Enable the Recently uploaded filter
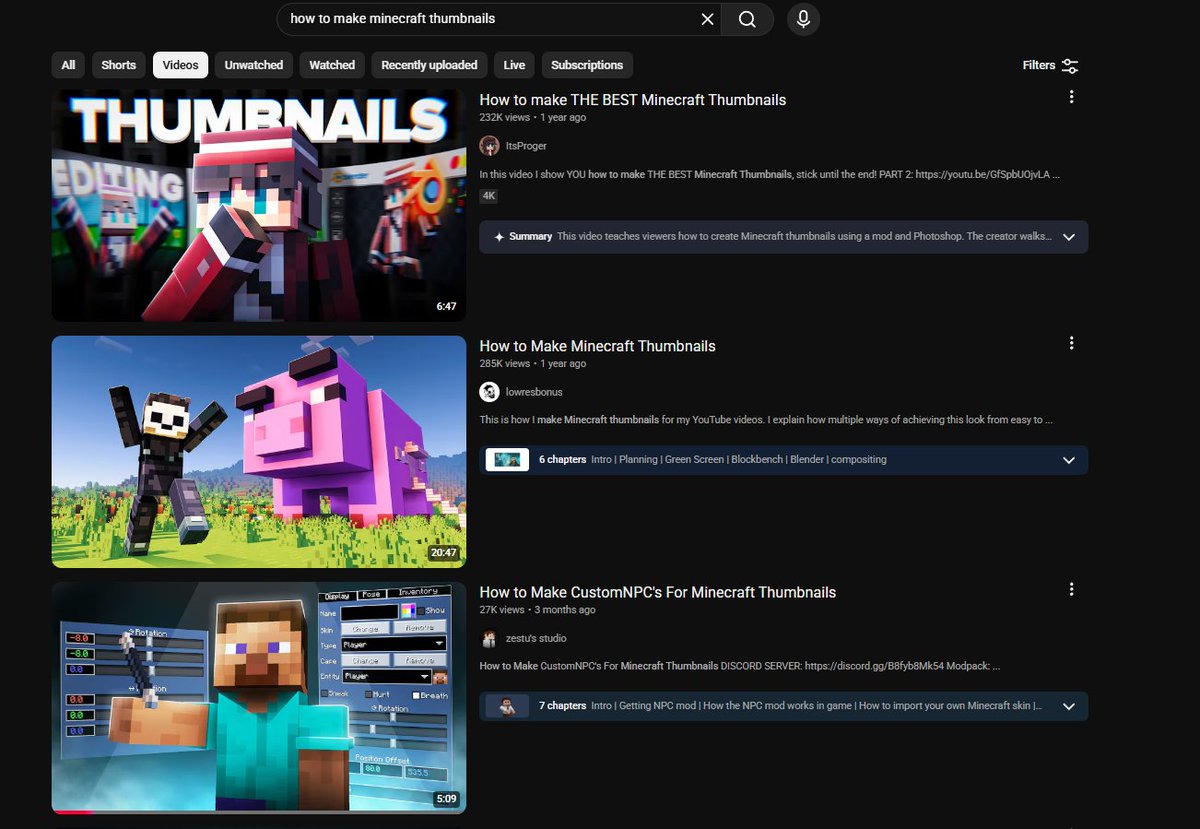 click(428, 64)
